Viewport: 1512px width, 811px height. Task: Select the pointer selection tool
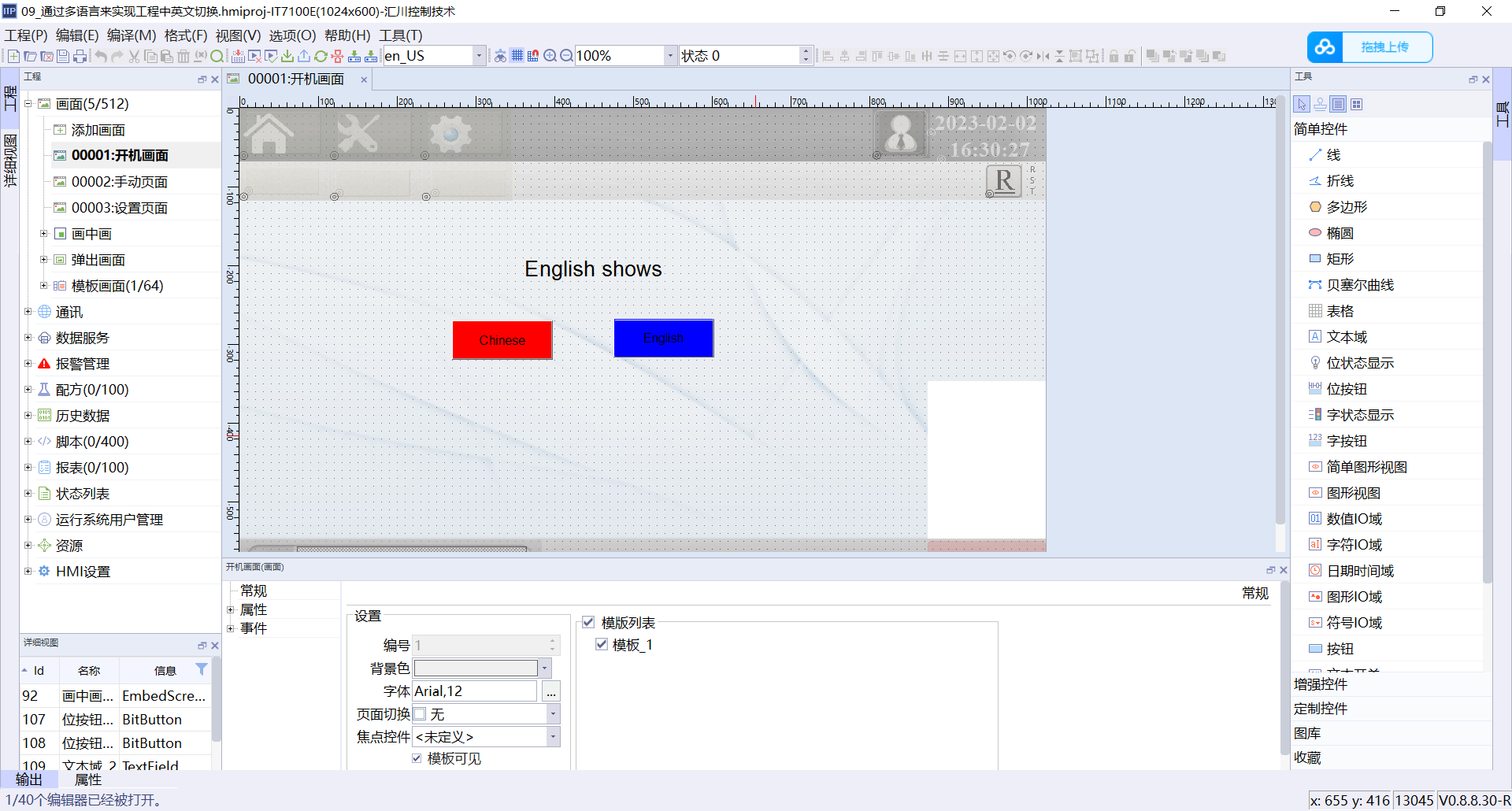pos(1302,104)
